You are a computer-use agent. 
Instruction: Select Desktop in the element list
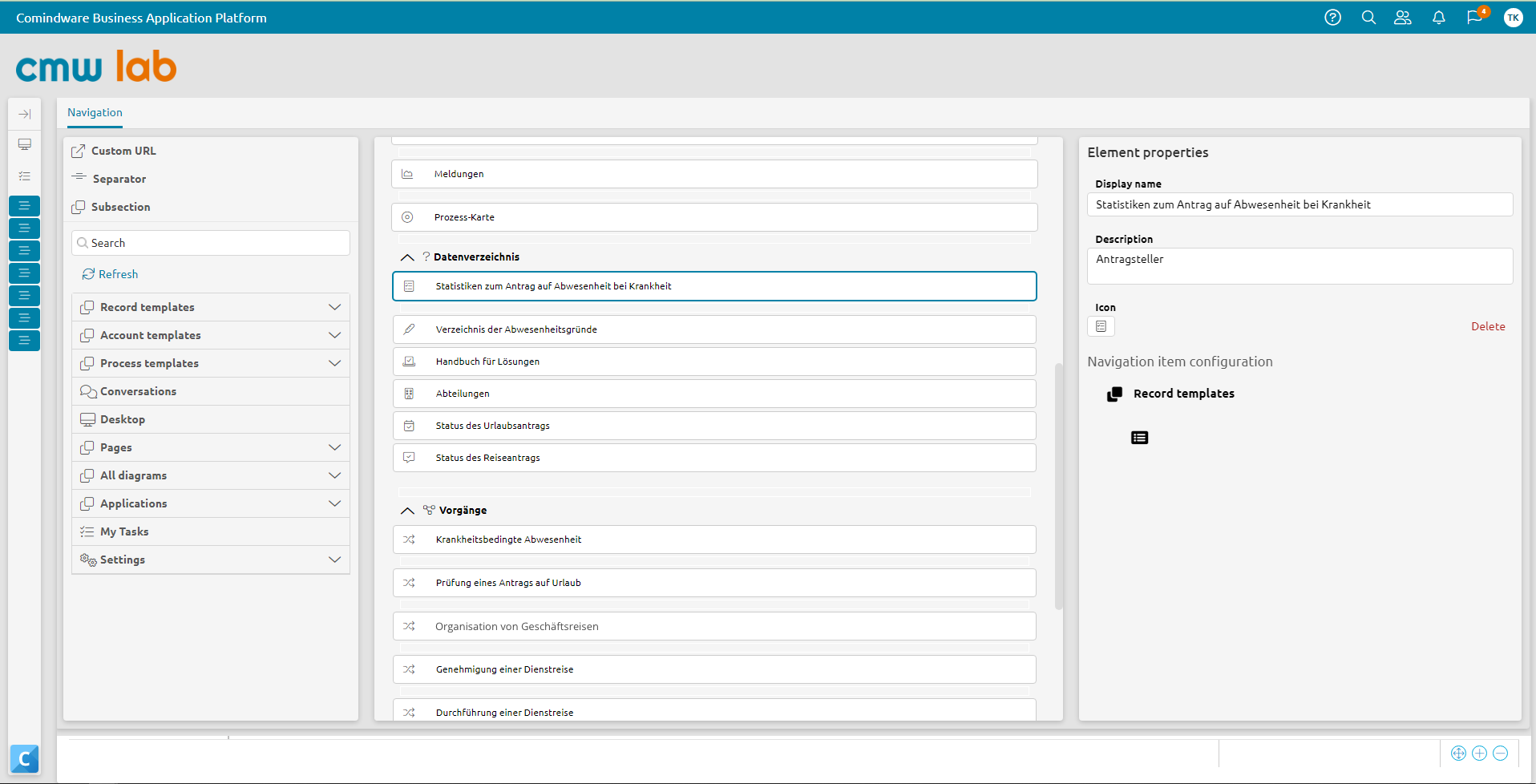coord(211,419)
